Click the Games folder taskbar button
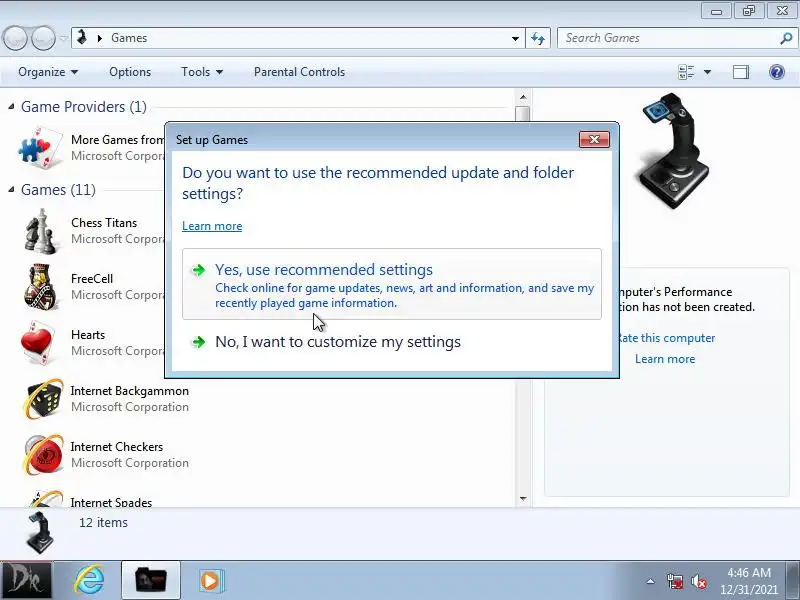Screen dimensions: 800x600 [151, 580]
